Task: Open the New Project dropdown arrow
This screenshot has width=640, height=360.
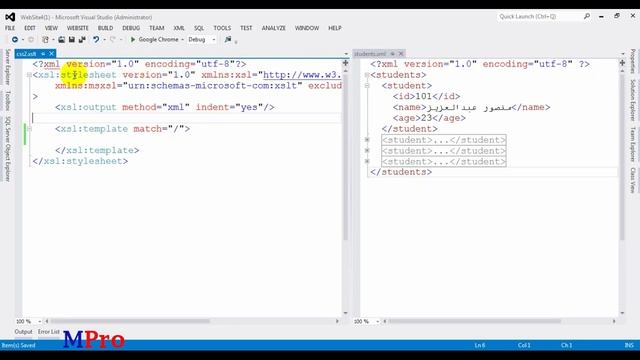Action: coord(53,40)
